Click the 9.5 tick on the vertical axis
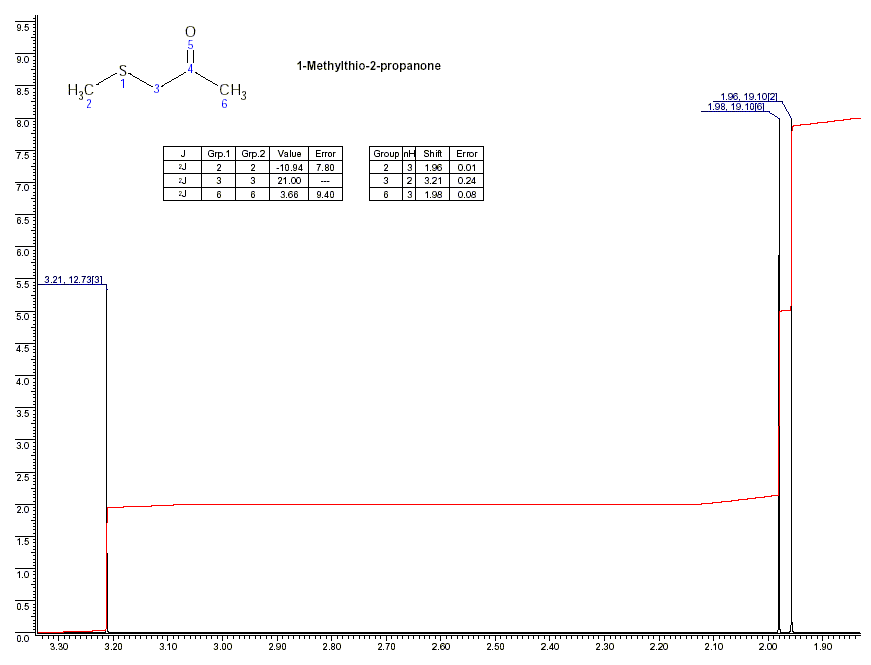This screenshot has width=871, height=665. click(23, 27)
